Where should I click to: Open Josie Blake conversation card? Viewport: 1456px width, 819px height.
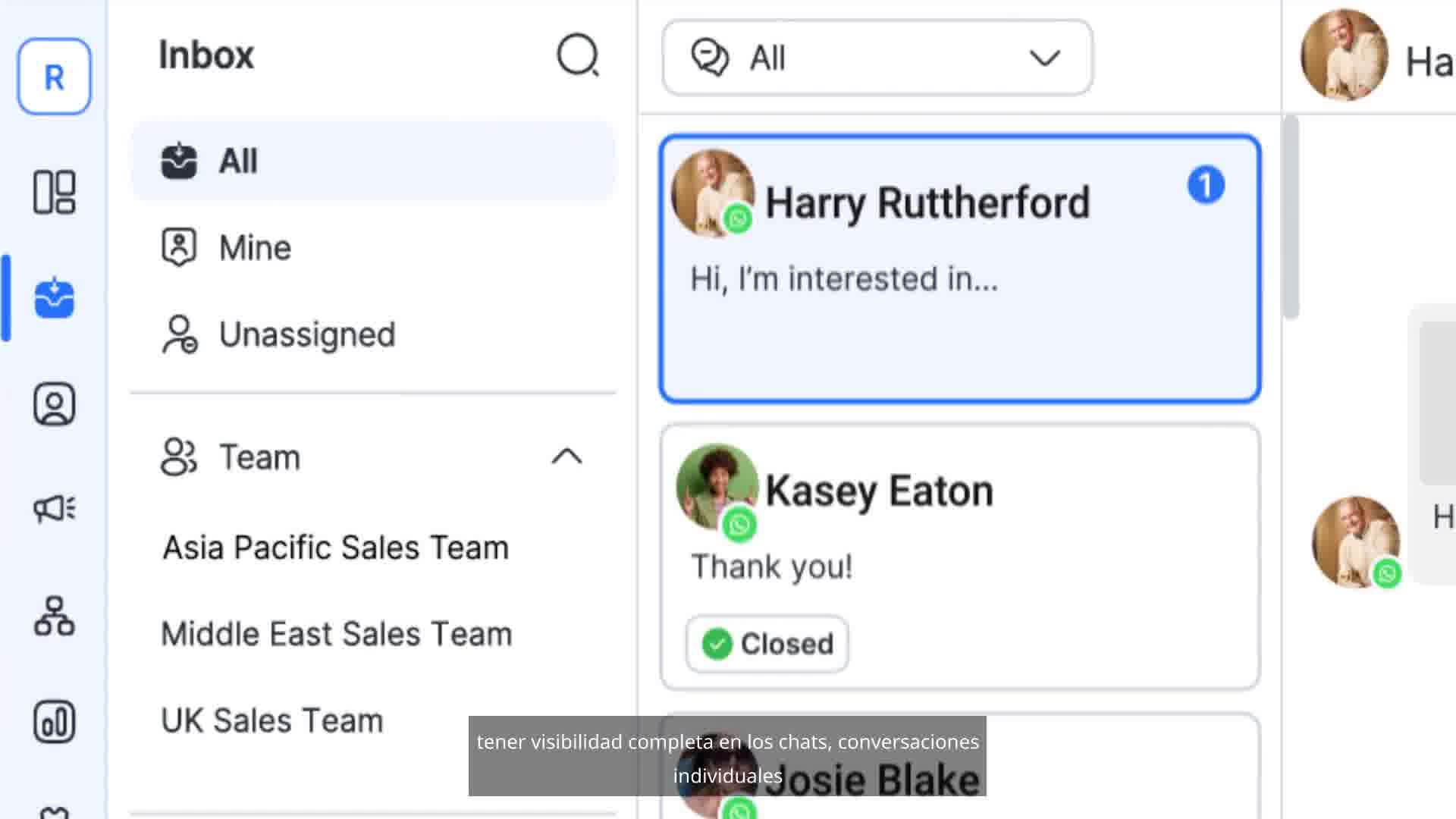pyautogui.click(x=960, y=766)
